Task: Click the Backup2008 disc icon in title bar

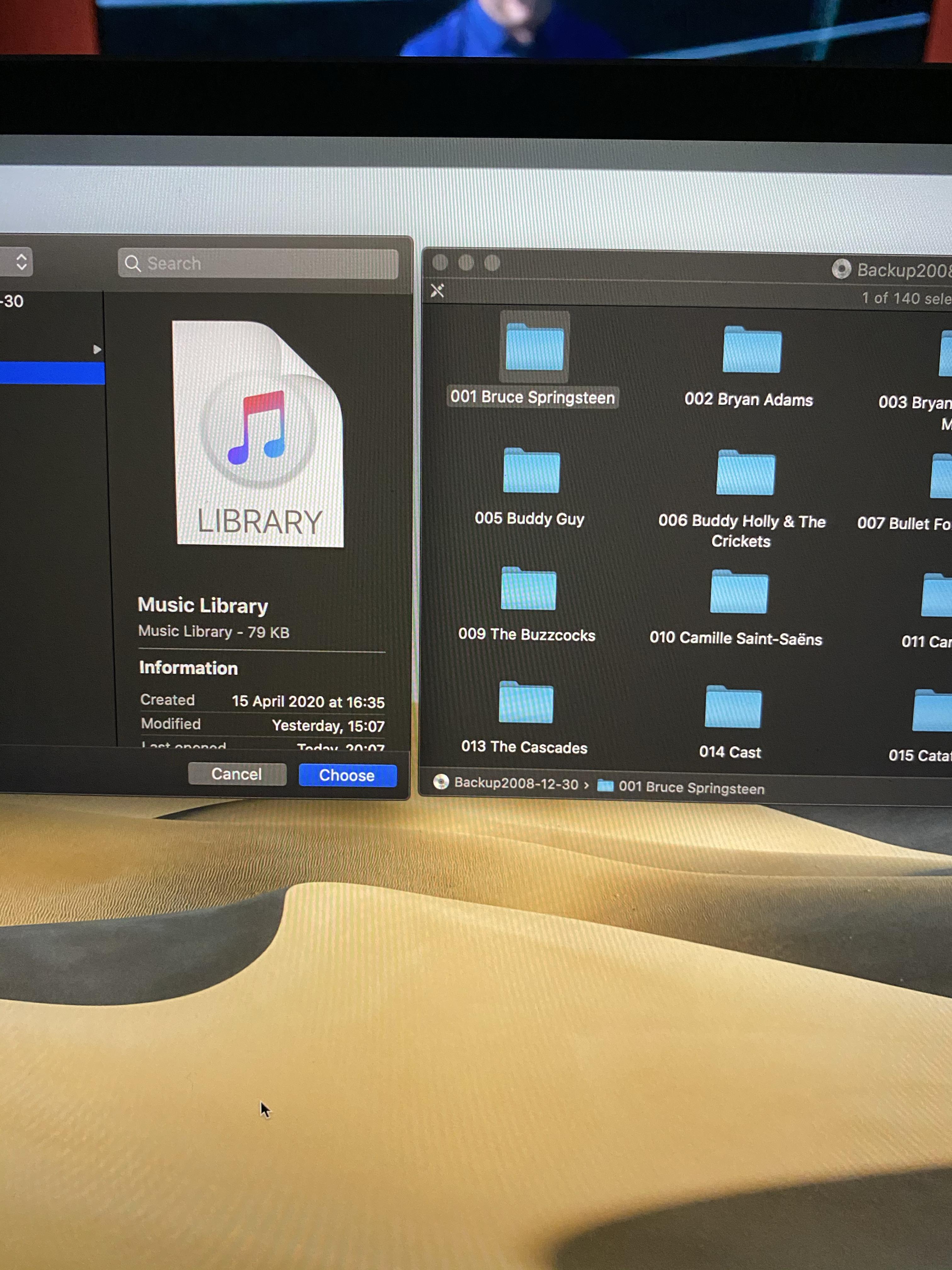Action: pyautogui.click(x=841, y=269)
